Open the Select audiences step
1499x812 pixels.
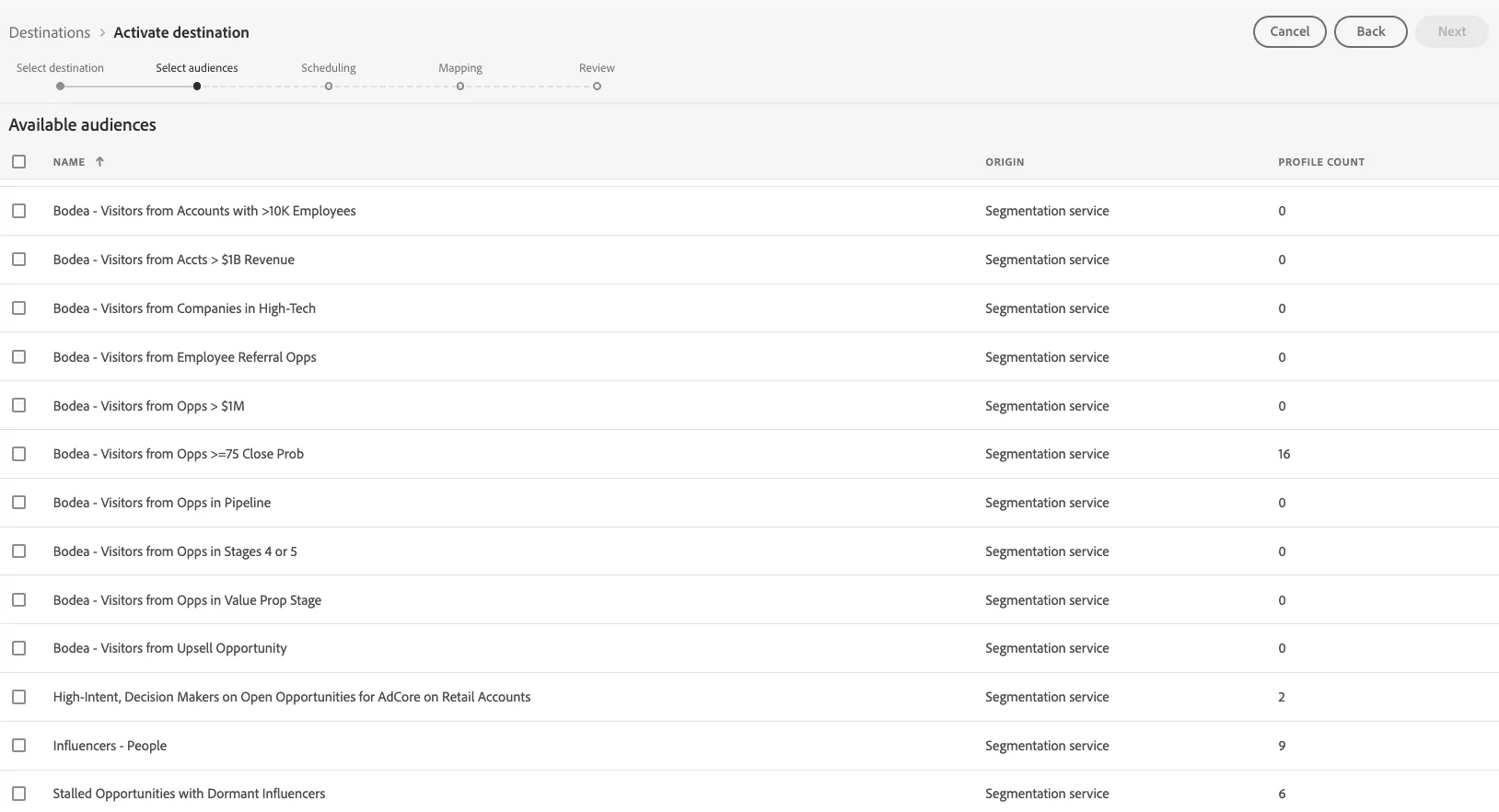click(197, 68)
